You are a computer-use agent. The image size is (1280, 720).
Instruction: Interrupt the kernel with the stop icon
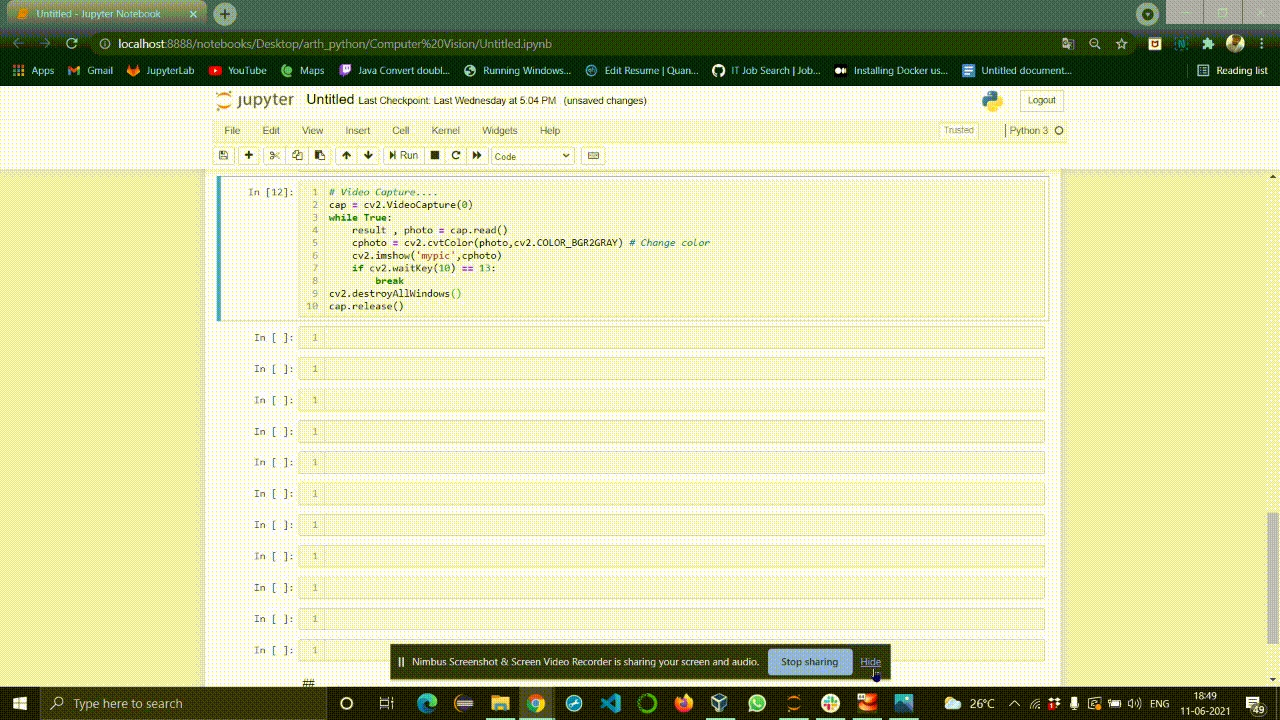tap(435, 156)
